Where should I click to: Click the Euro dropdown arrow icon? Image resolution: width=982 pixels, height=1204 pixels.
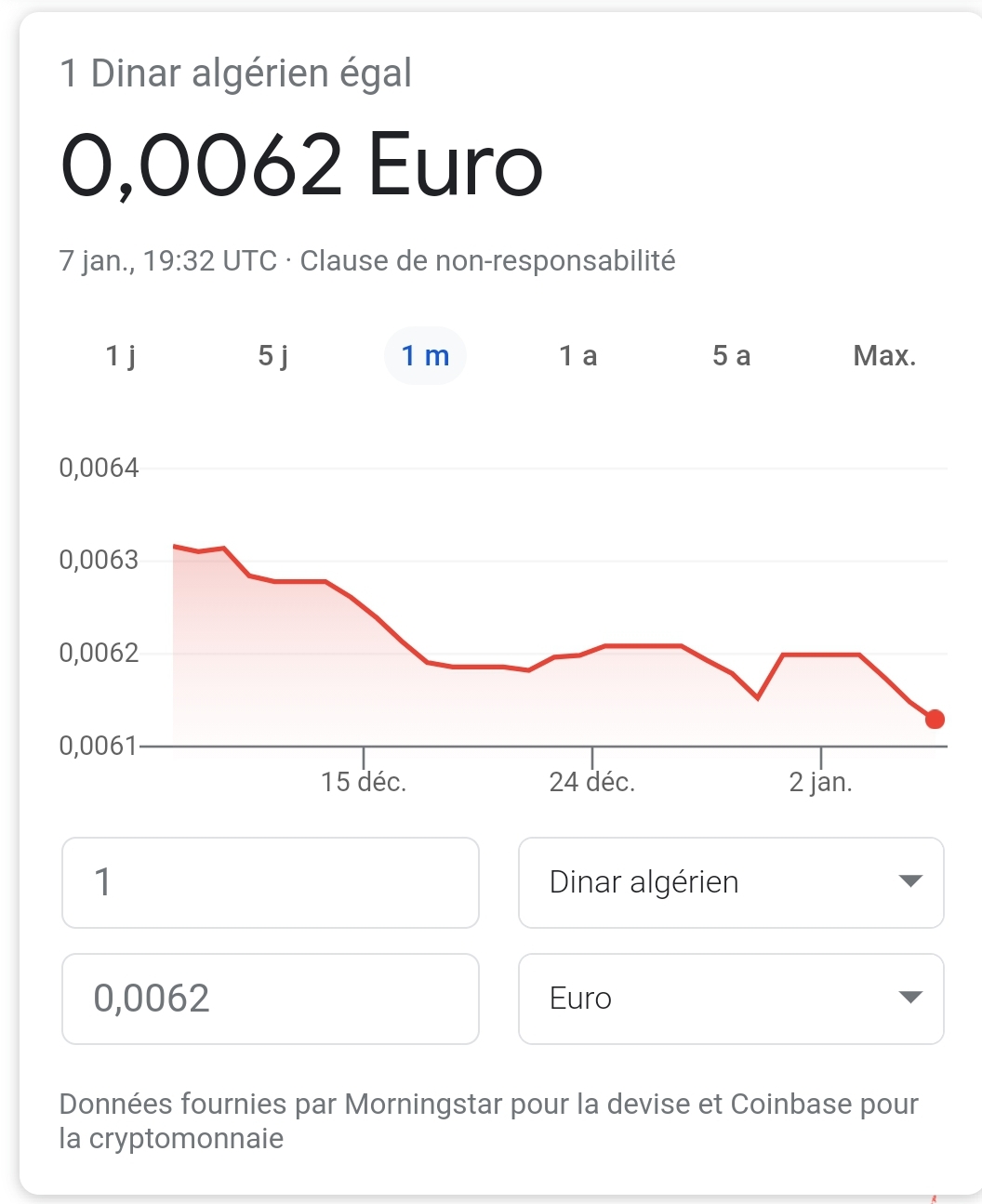click(910, 998)
